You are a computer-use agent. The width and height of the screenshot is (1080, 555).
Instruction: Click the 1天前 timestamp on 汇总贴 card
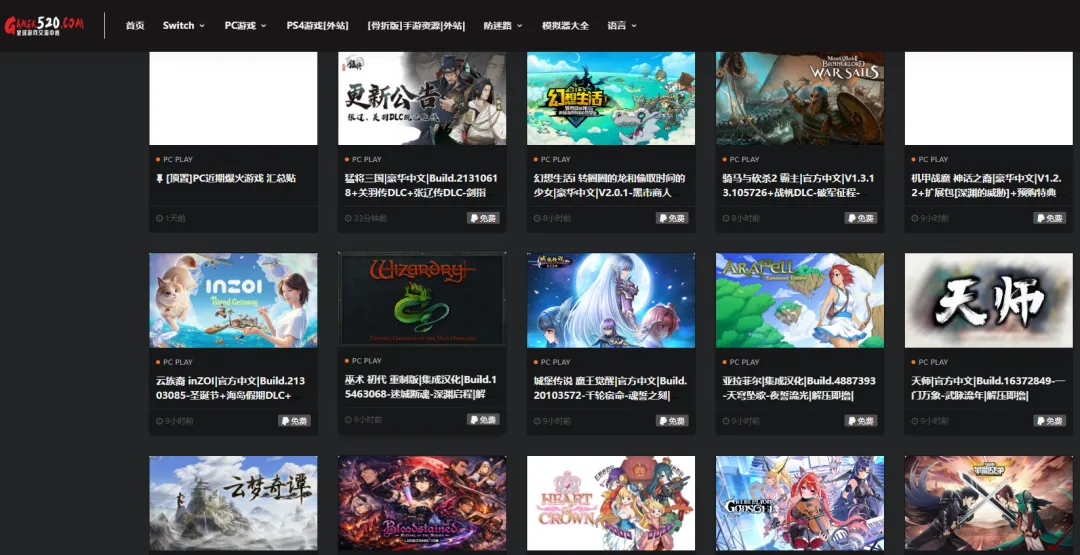171,218
